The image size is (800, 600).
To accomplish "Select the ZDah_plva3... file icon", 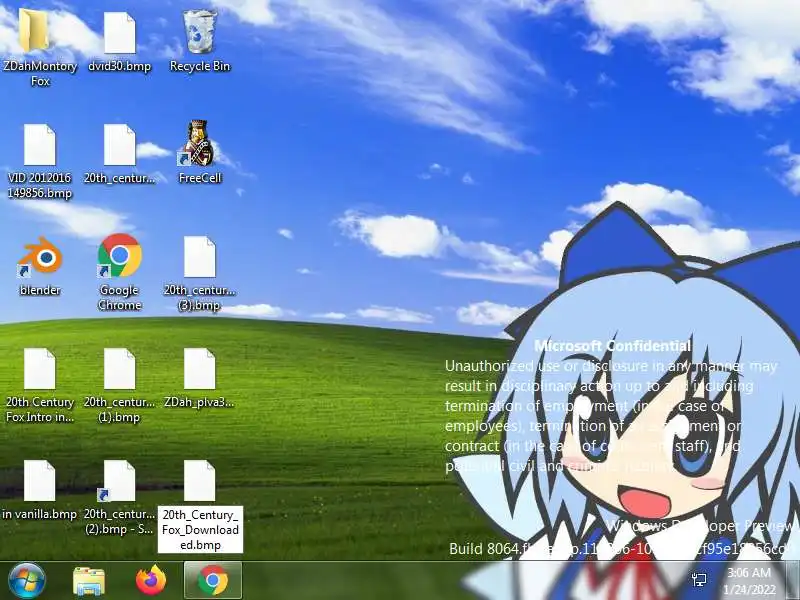I will (199, 369).
